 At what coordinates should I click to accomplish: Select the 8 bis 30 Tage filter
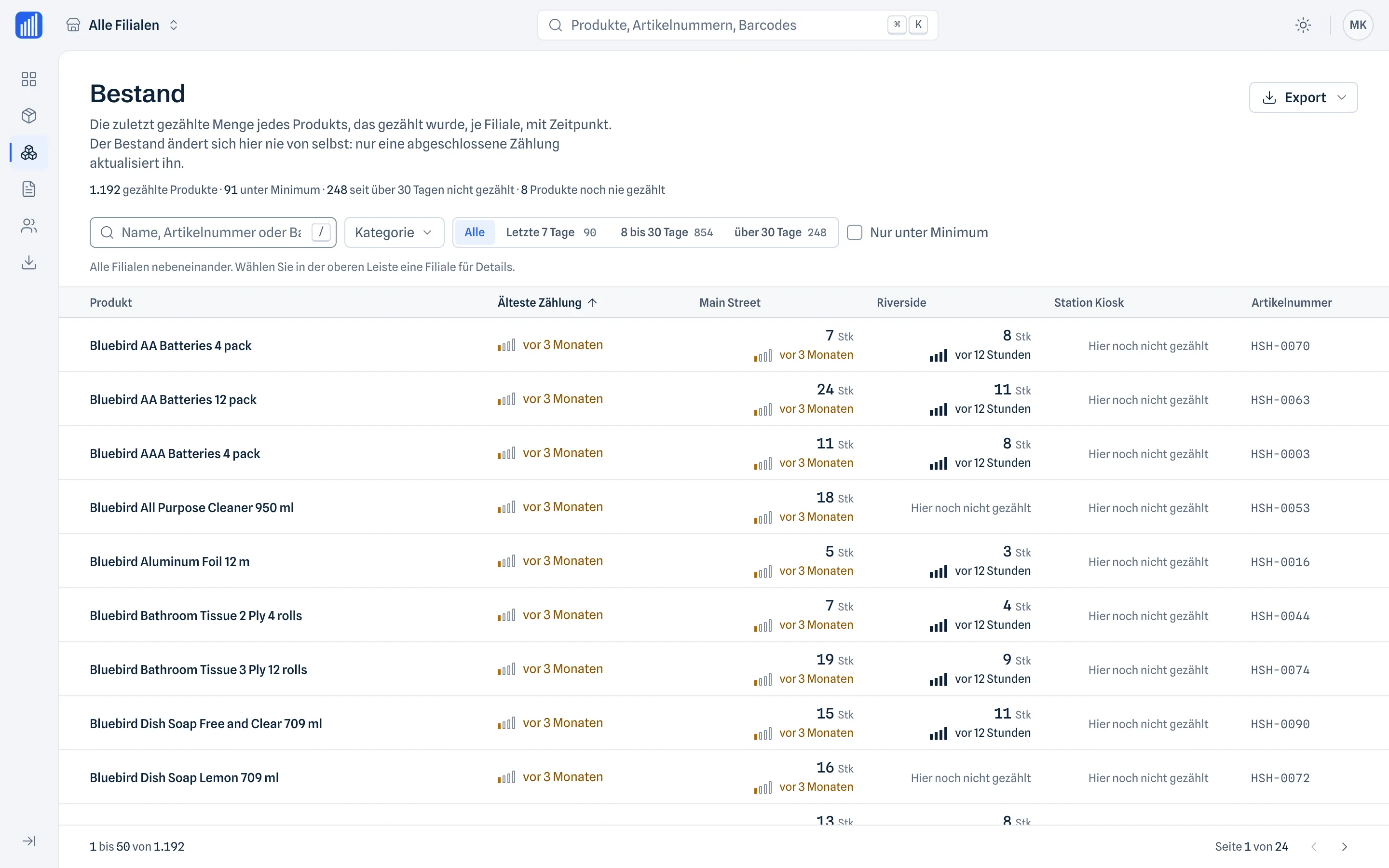coord(667,232)
